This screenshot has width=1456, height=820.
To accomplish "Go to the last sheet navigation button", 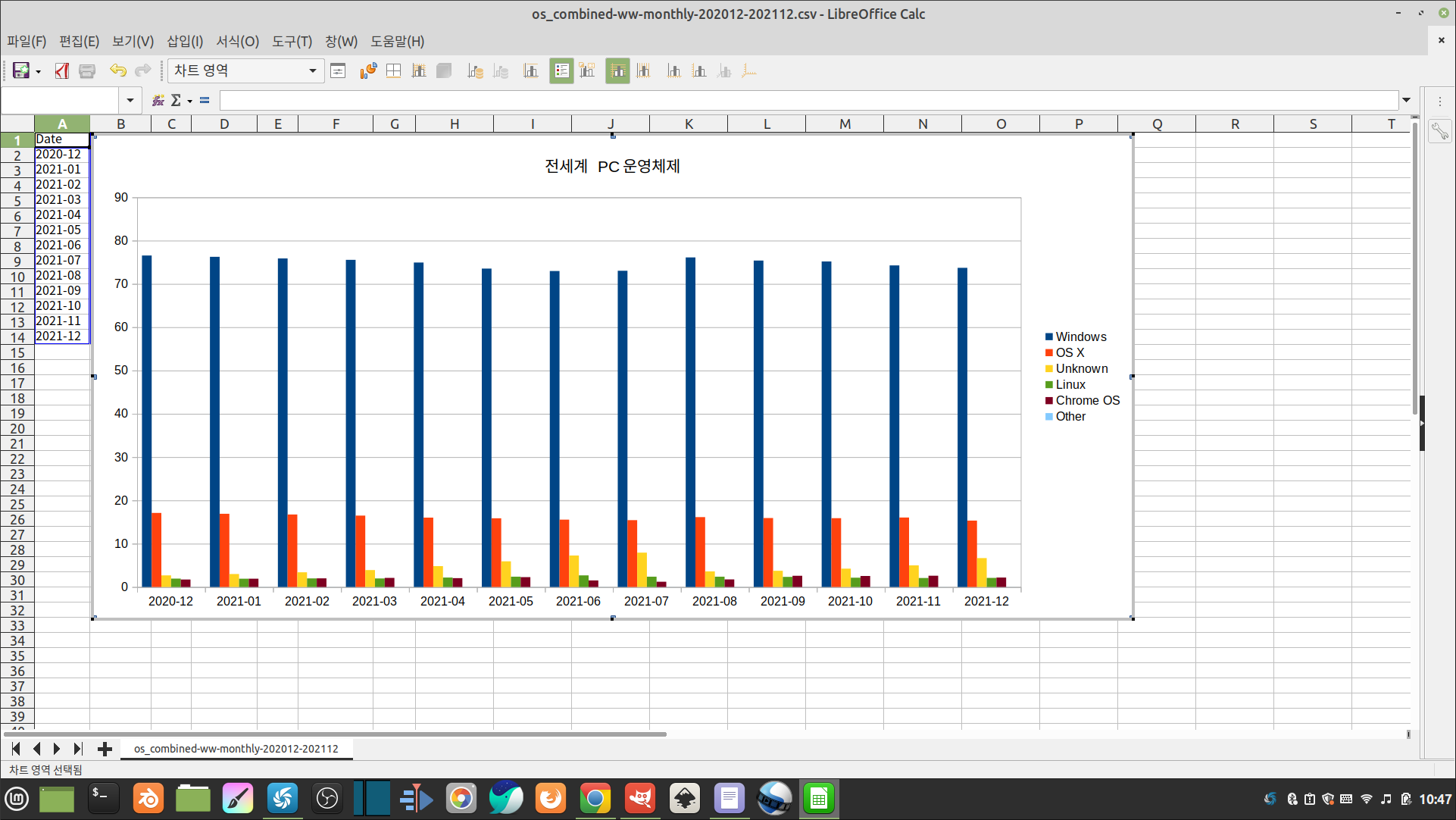I will coord(77,749).
